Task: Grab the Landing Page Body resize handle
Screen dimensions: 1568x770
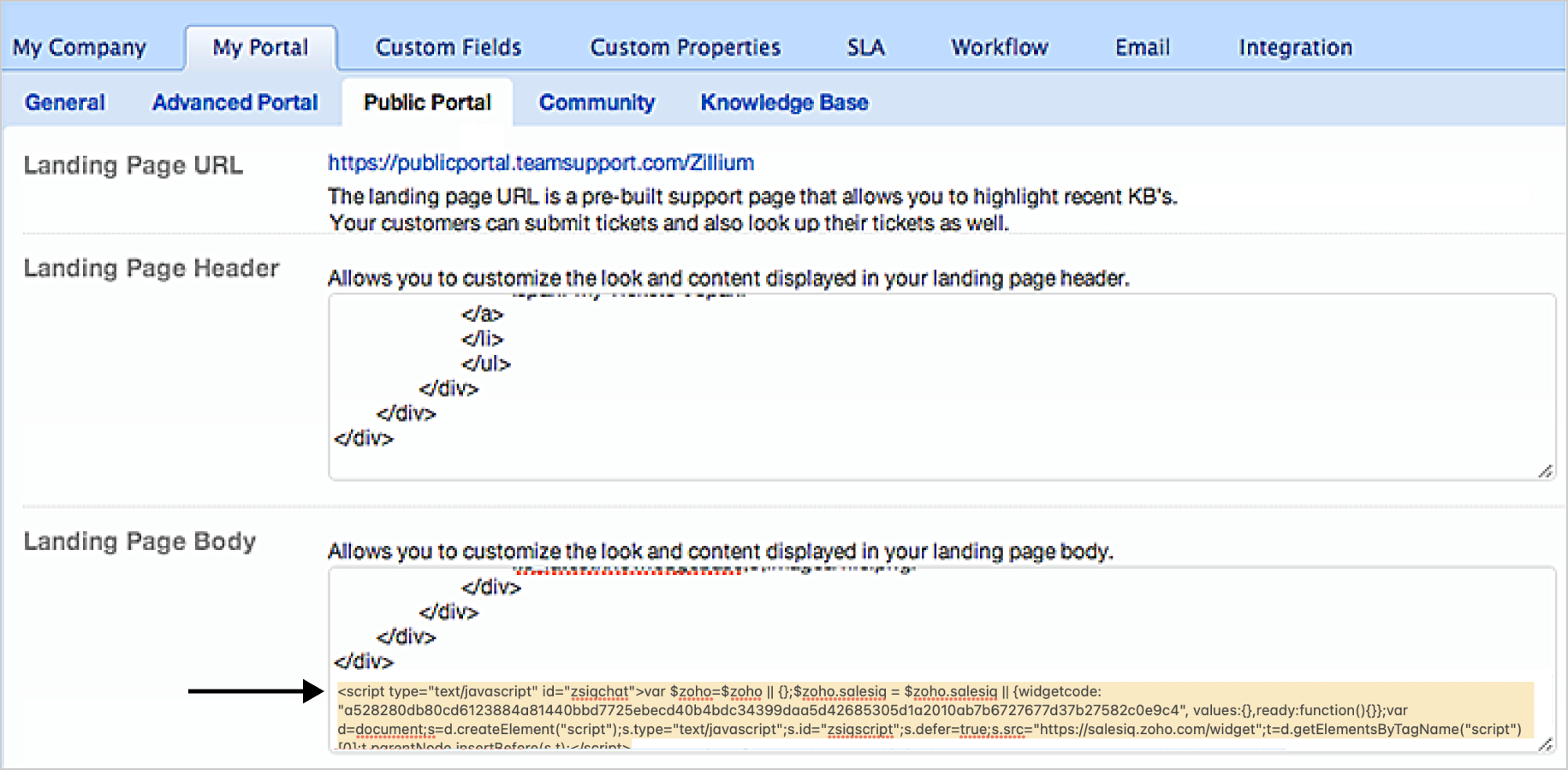Action: pos(1545,744)
